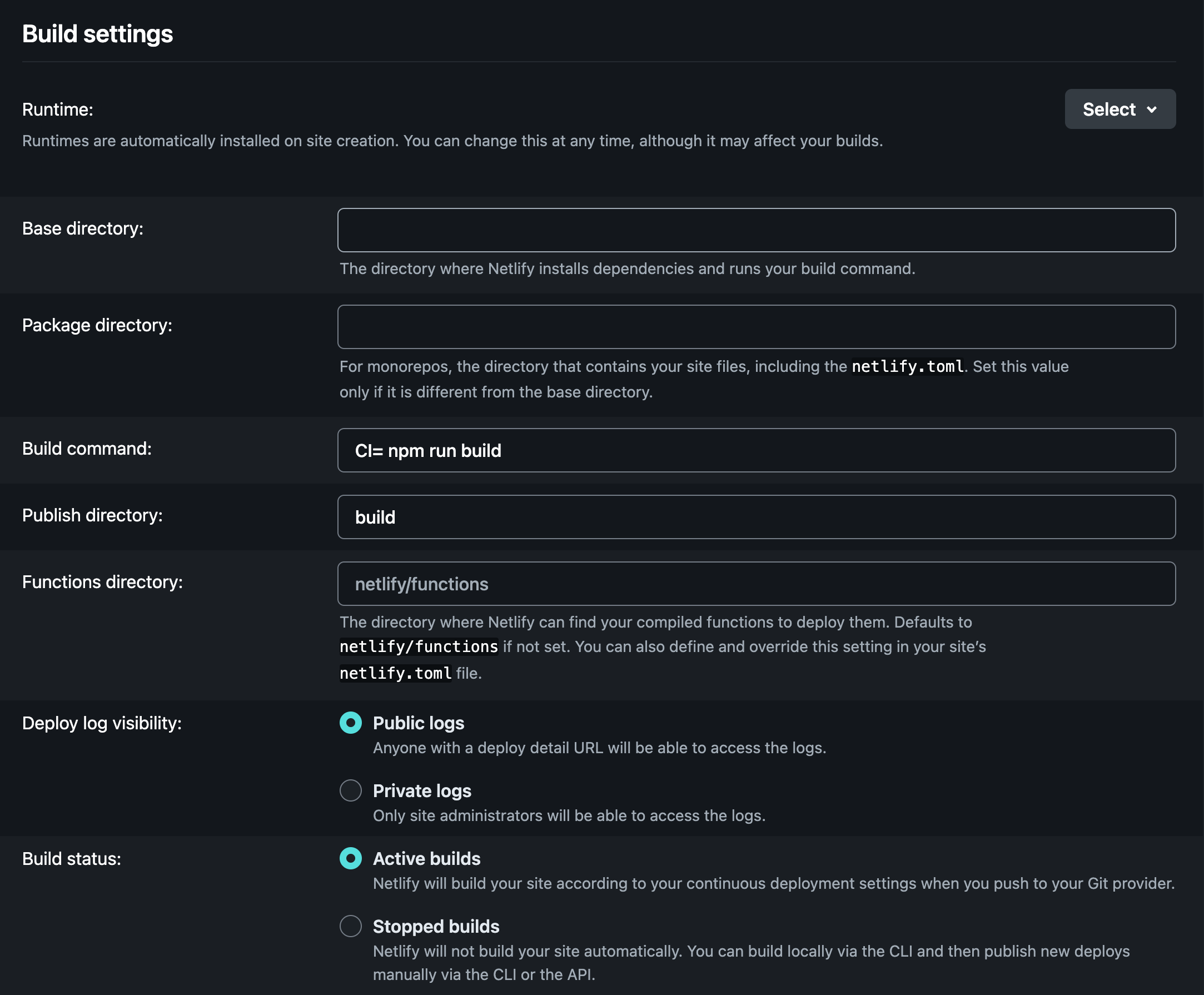Click the Stopped builds label text
The height and width of the screenshot is (995, 1204).
coord(436,926)
